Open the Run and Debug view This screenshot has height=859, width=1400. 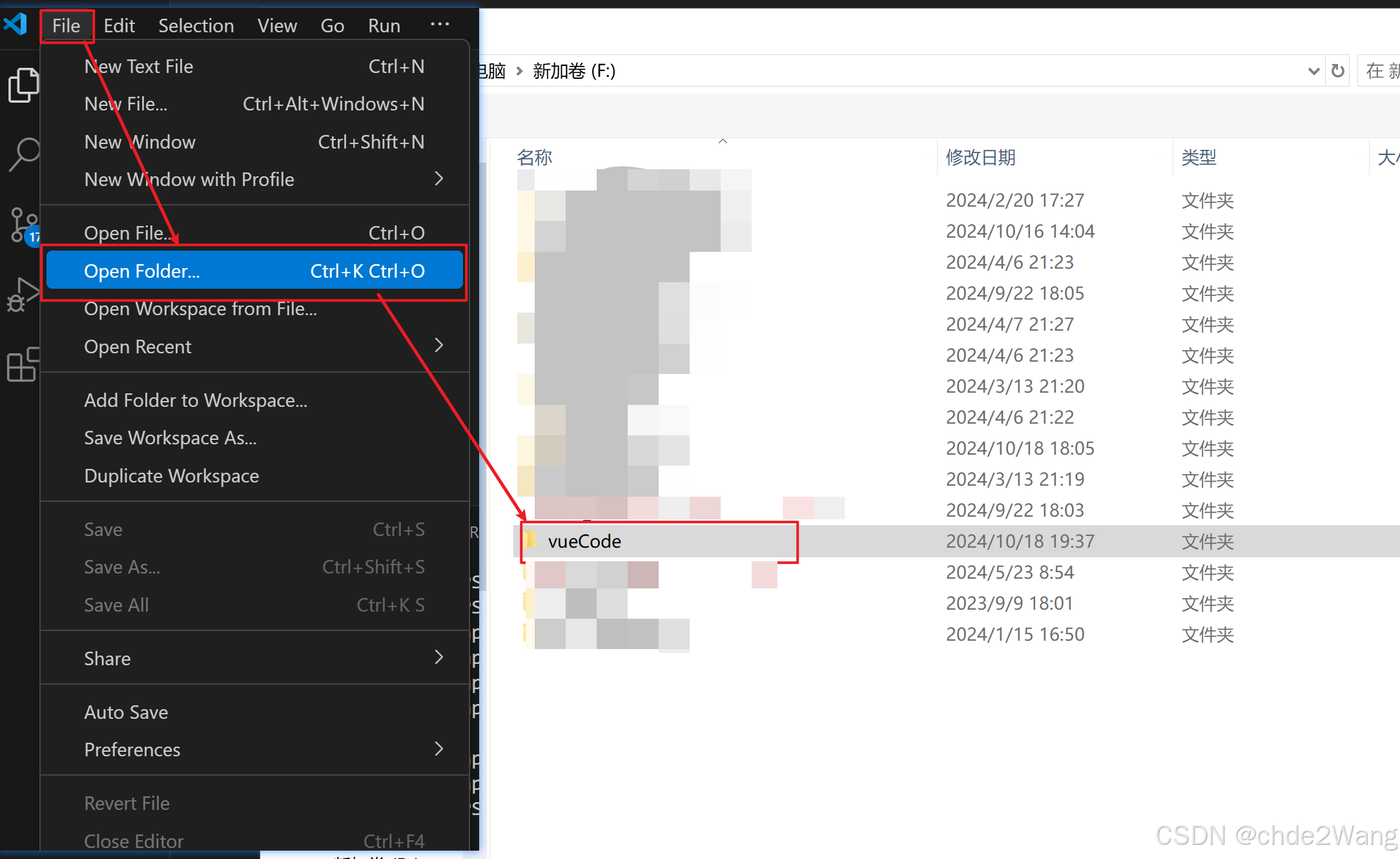pyautogui.click(x=22, y=295)
